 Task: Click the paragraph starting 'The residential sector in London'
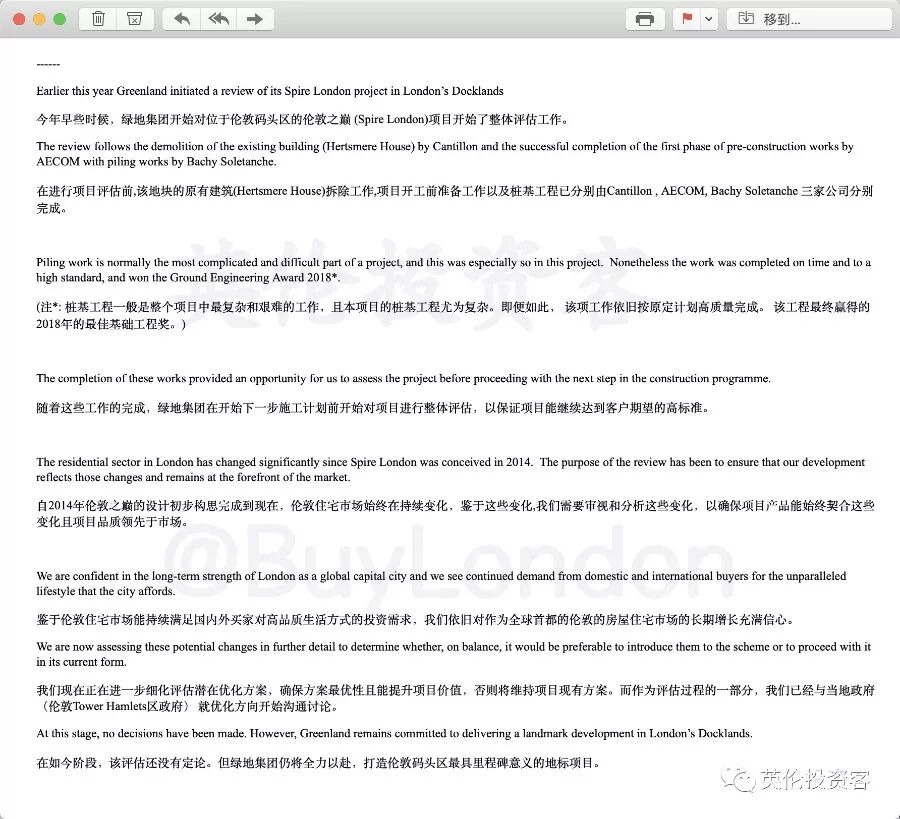pyautogui.click(x=451, y=469)
